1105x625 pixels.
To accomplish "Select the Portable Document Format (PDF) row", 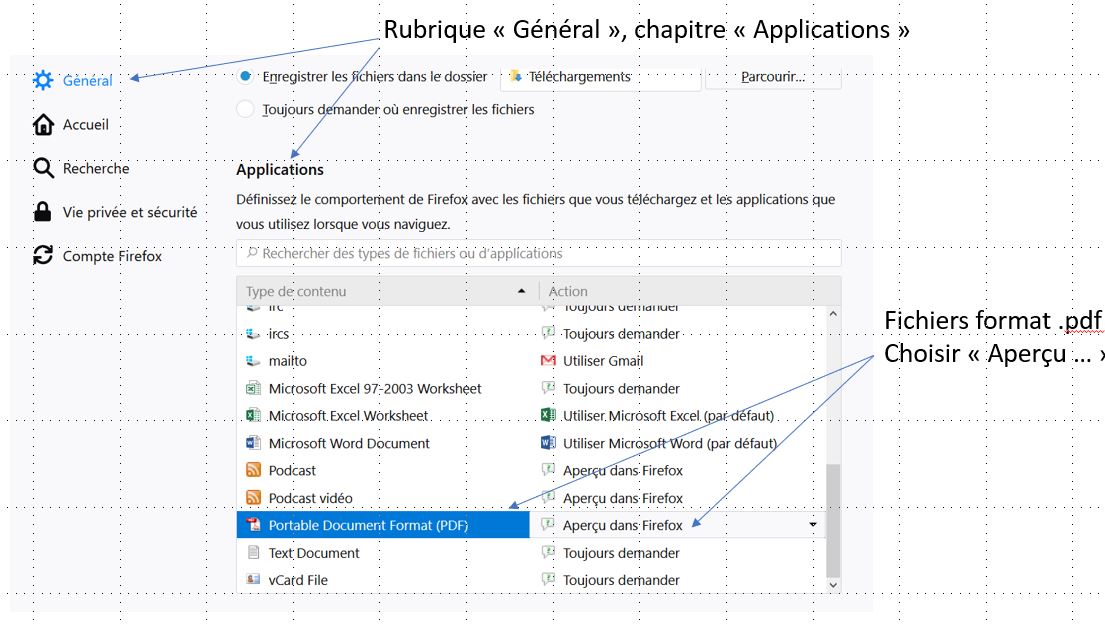I will pos(383,525).
